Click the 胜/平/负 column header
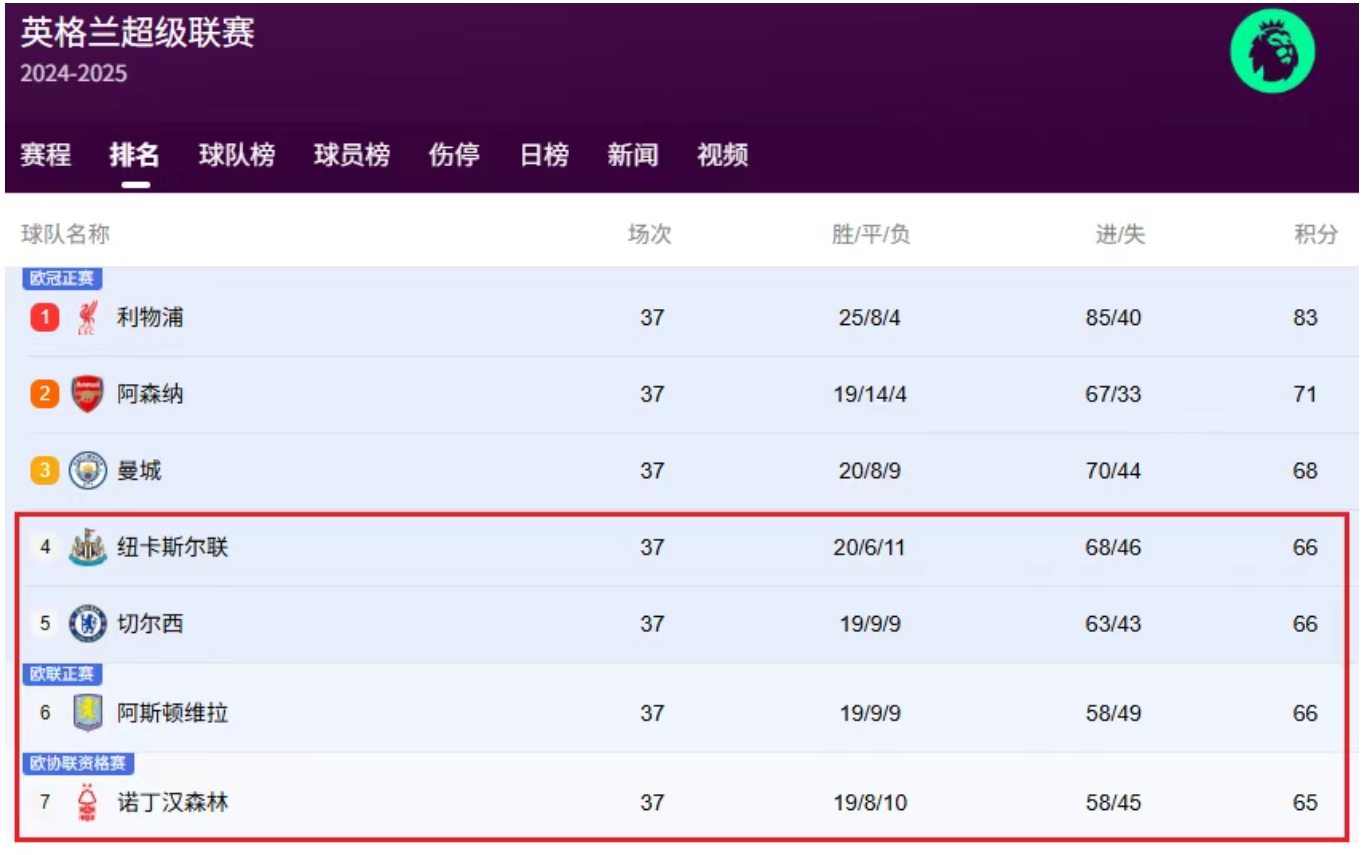Image resolution: width=1365 pixels, height=855 pixels. pos(871,235)
